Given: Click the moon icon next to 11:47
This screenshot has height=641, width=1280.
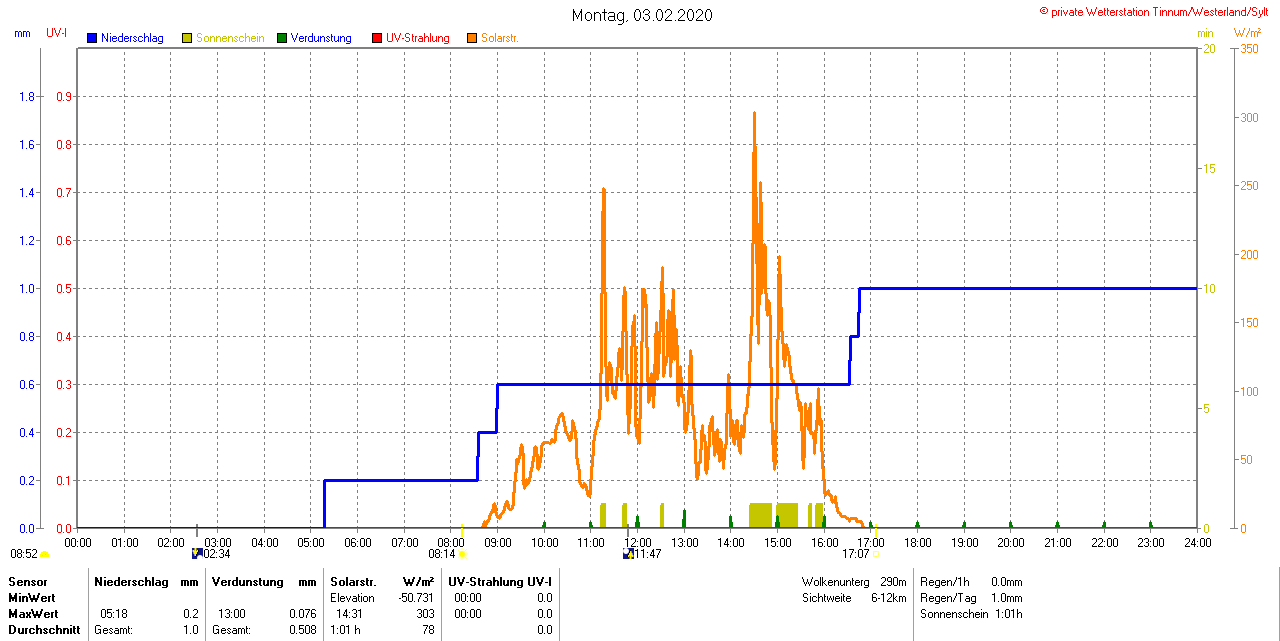Looking at the screenshot, I should pyautogui.click(x=628, y=553).
